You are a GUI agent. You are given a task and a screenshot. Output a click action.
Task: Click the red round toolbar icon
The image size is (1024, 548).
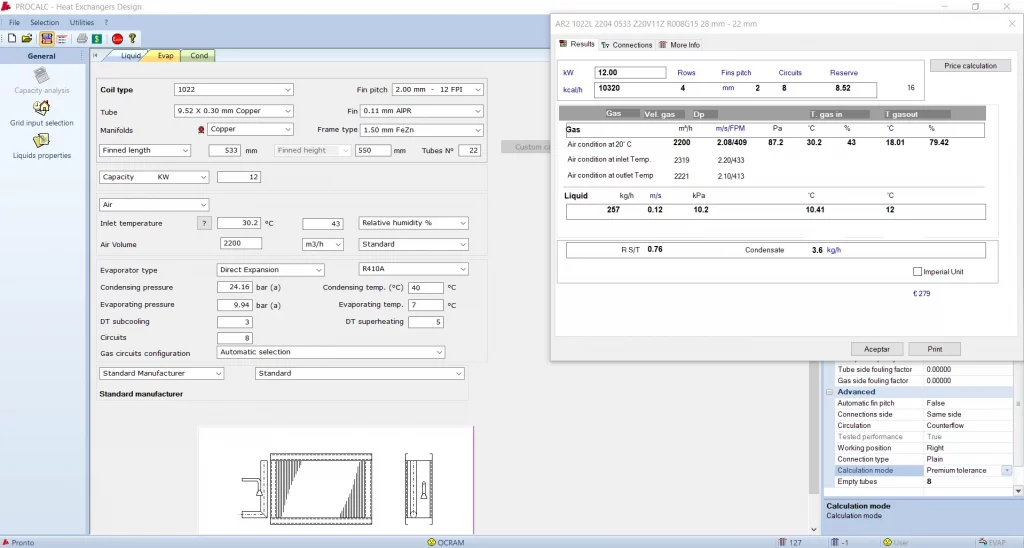[x=118, y=39]
